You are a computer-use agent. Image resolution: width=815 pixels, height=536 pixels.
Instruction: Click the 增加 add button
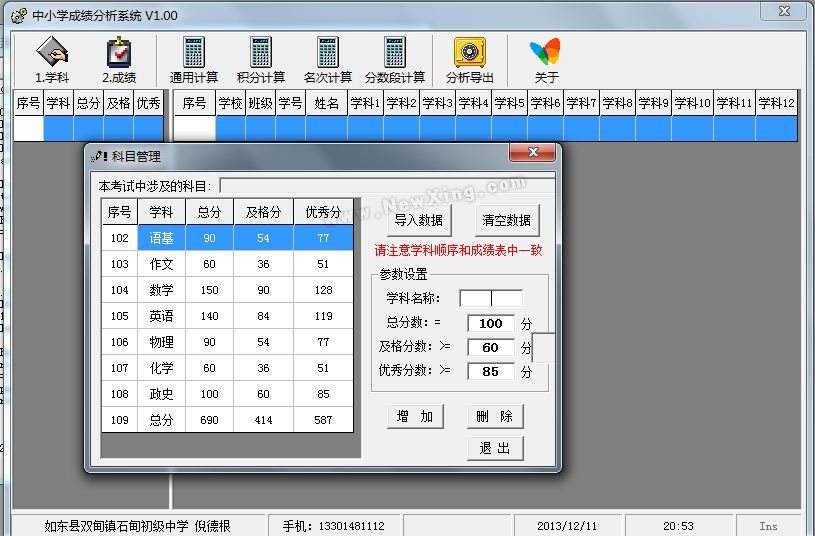(x=415, y=417)
